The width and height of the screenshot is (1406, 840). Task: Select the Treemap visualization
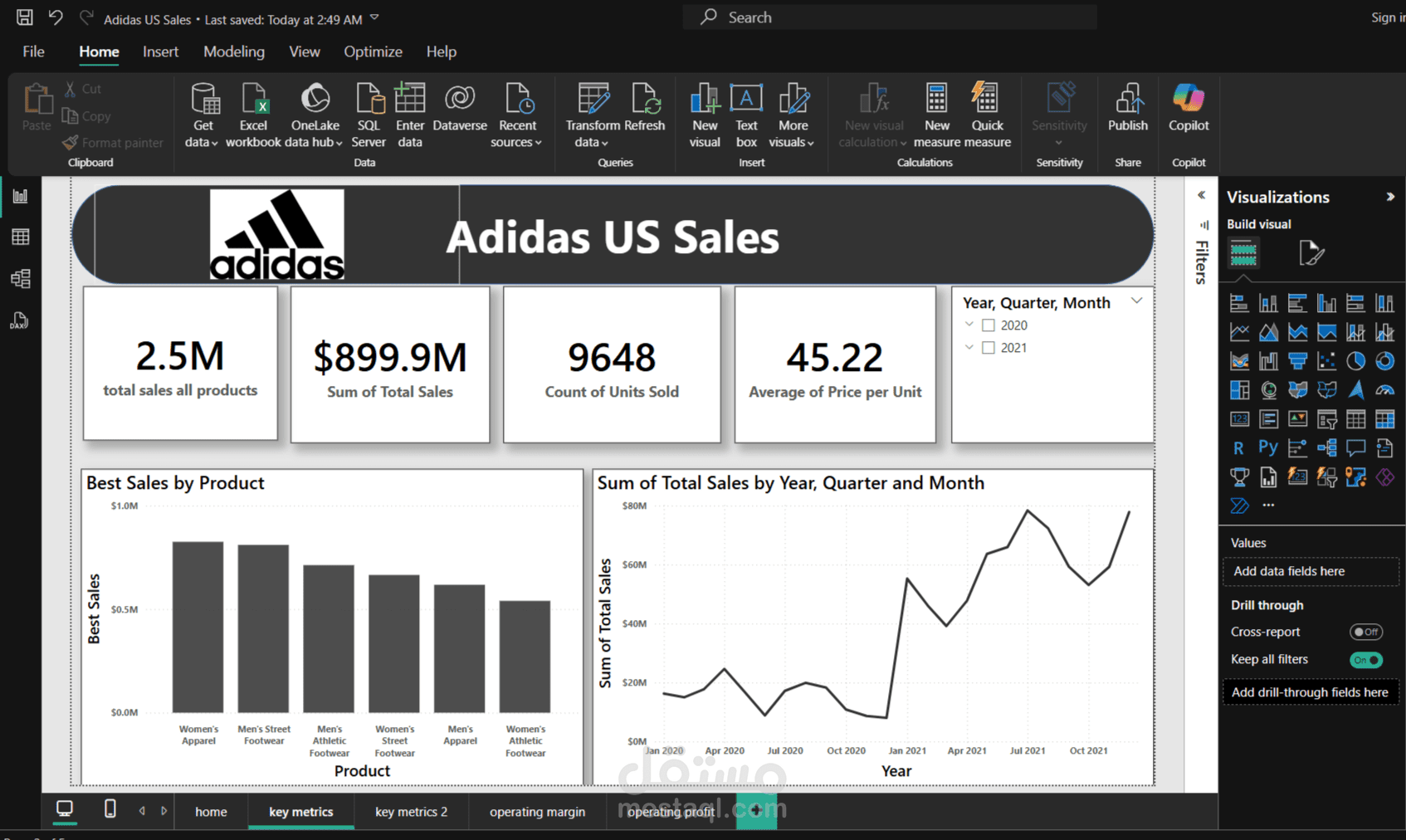pyautogui.click(x=1239, y=390)
